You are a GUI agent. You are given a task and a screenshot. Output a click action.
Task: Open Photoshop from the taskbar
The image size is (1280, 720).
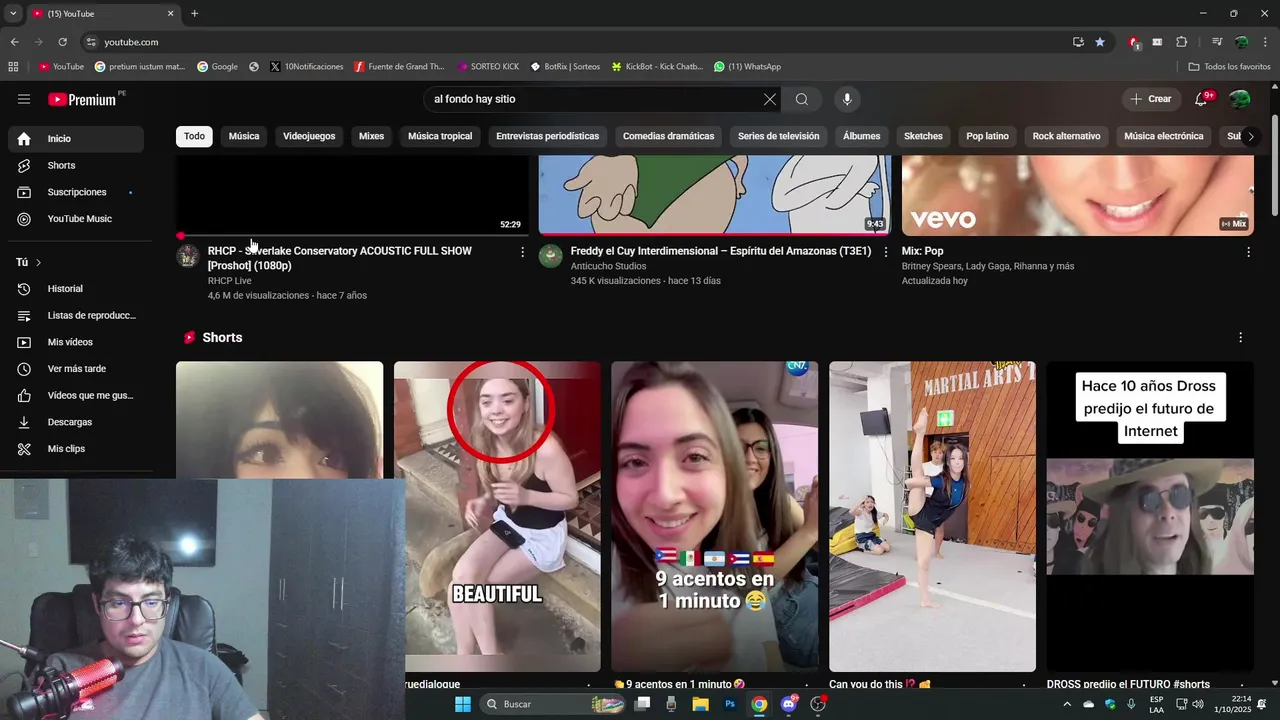(730, 704)
